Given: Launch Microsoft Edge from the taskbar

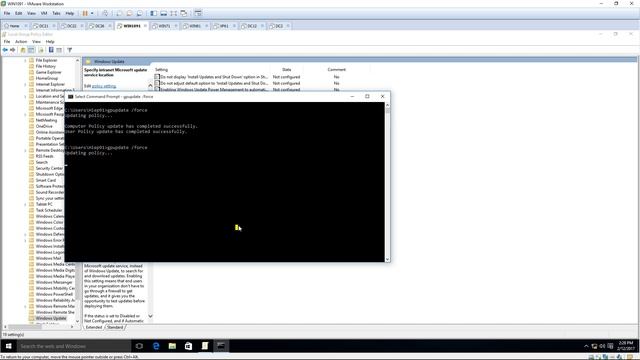Looking at the screenshot, I should 156,346.
